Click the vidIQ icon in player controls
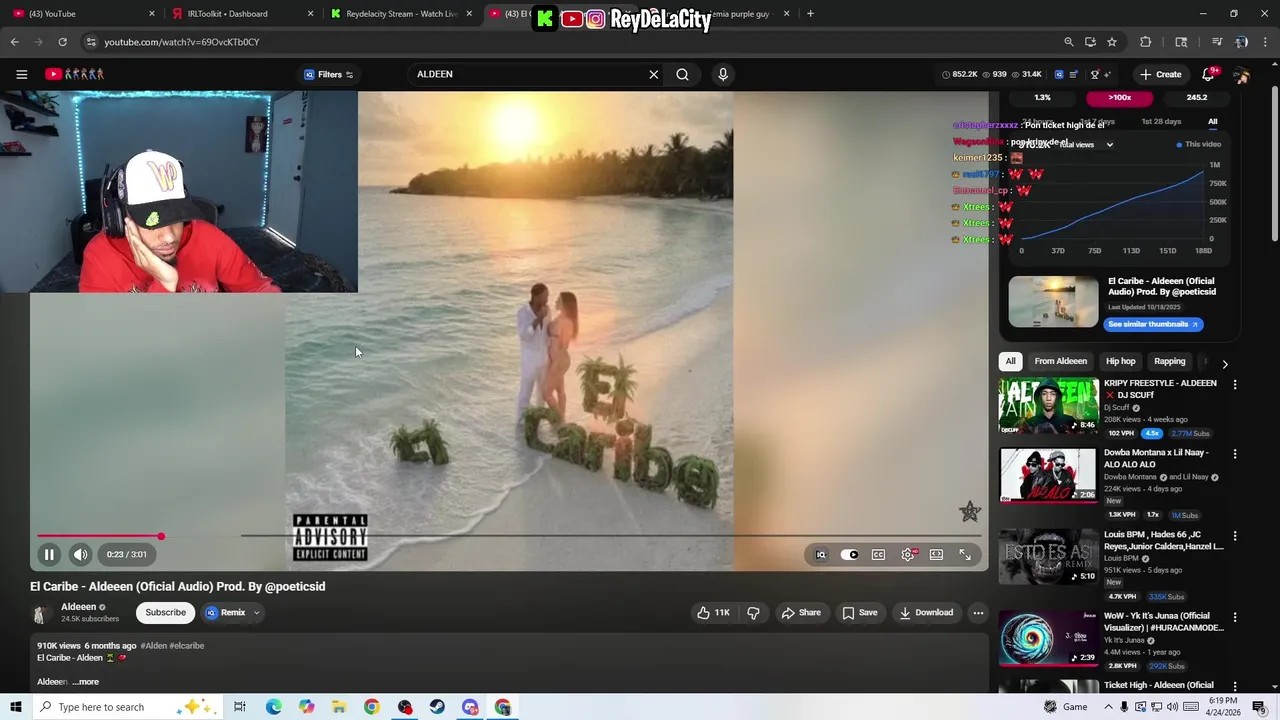1280x720 pixels. 821,554
